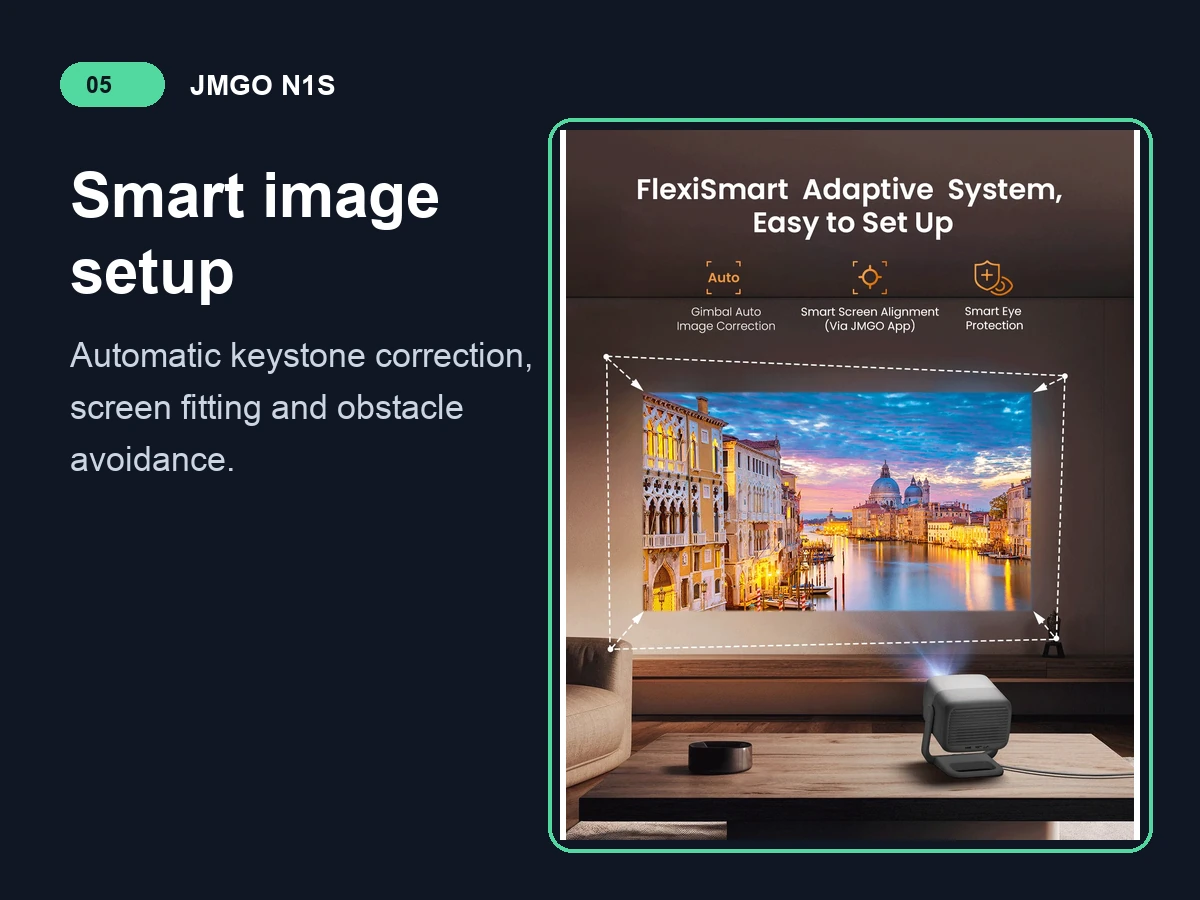Select the JMGO N1S product title
The height and width of the screenshot is (900, 1200).
click(x=262, y=86)
